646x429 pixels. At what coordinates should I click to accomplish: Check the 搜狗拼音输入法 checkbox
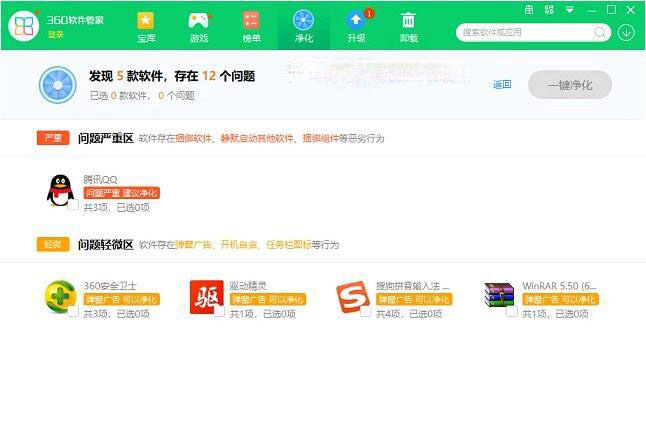(x=365, y=311)
